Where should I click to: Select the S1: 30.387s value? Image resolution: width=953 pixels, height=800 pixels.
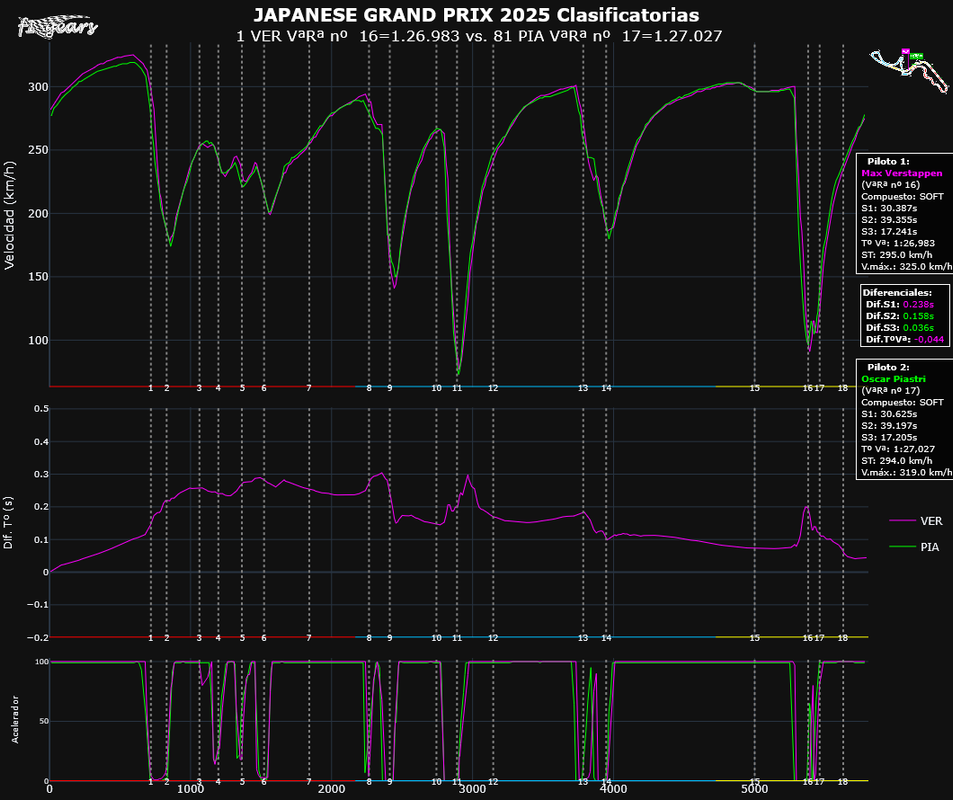pyautogui.click(x=889, y=208)
